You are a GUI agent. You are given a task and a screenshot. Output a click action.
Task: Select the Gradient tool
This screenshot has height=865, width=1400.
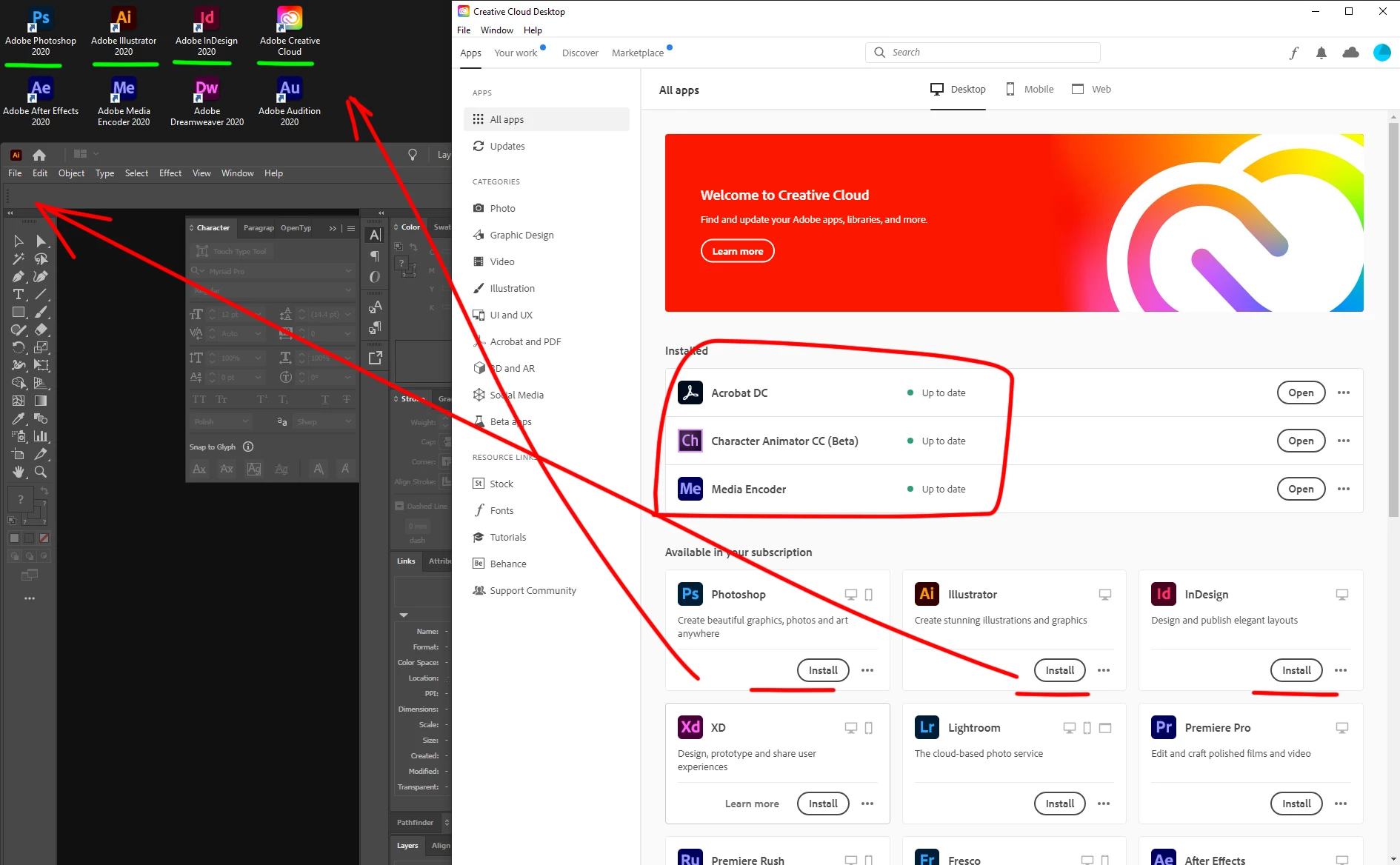[x=41, y=401]
